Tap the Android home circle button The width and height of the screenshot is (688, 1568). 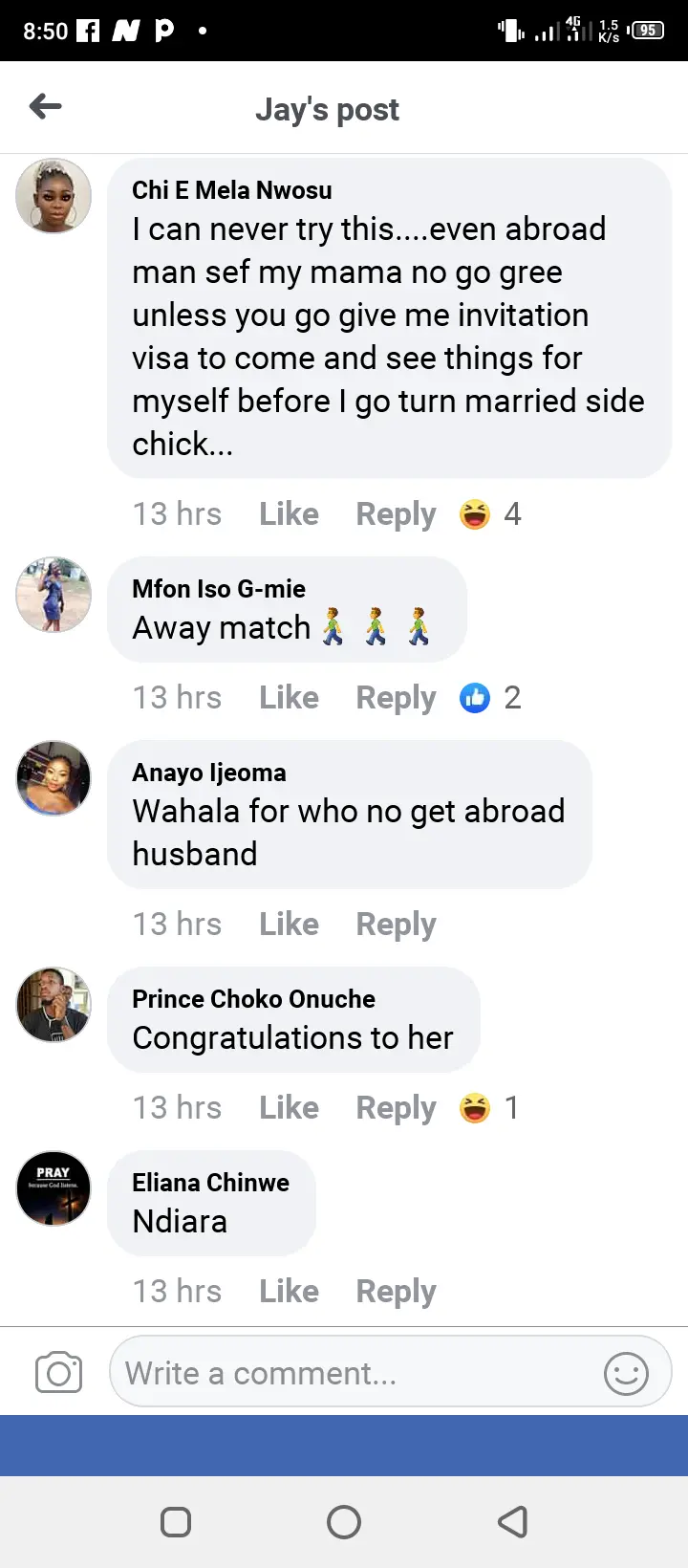pyautogui.click(x=344, y=1521)
